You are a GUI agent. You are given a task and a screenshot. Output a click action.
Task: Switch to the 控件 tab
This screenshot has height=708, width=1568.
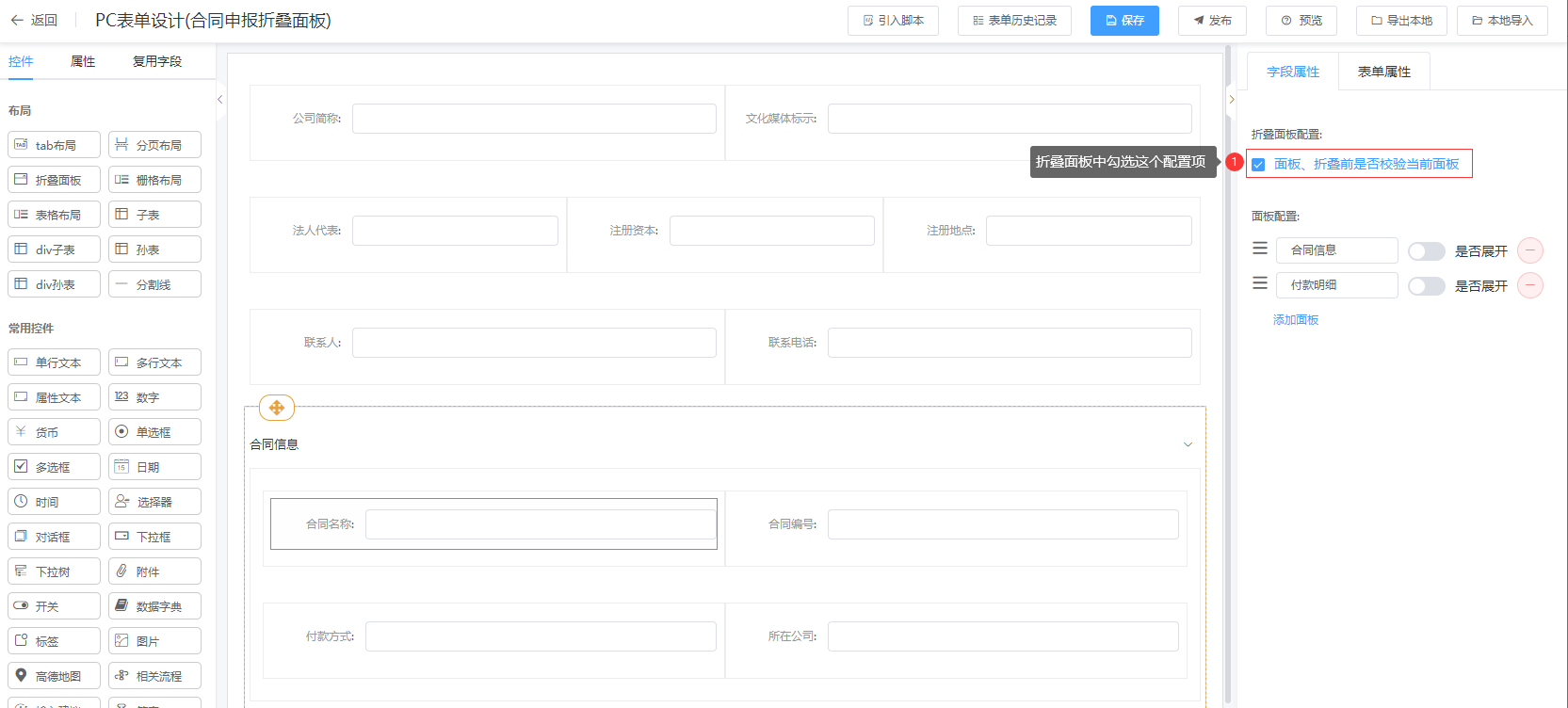(21, 61)
